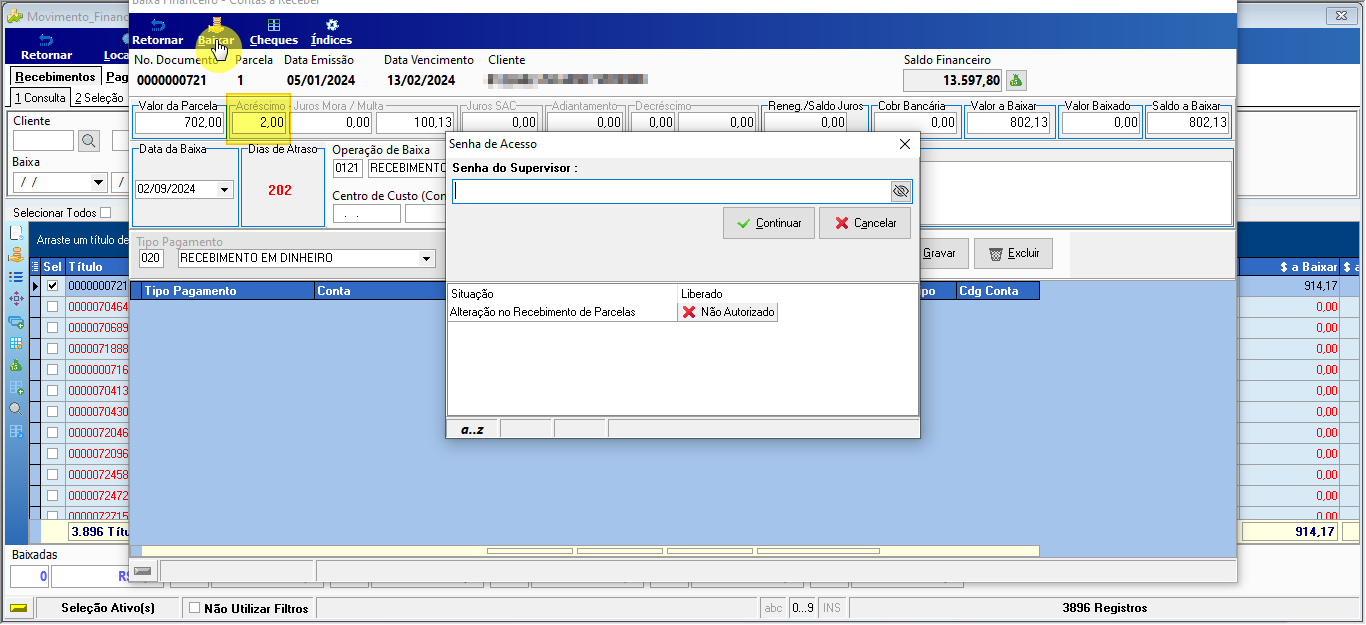Screen dimensions: 1366x625
Task: Select the 2 Seleção tab
Action: (98, 98)
